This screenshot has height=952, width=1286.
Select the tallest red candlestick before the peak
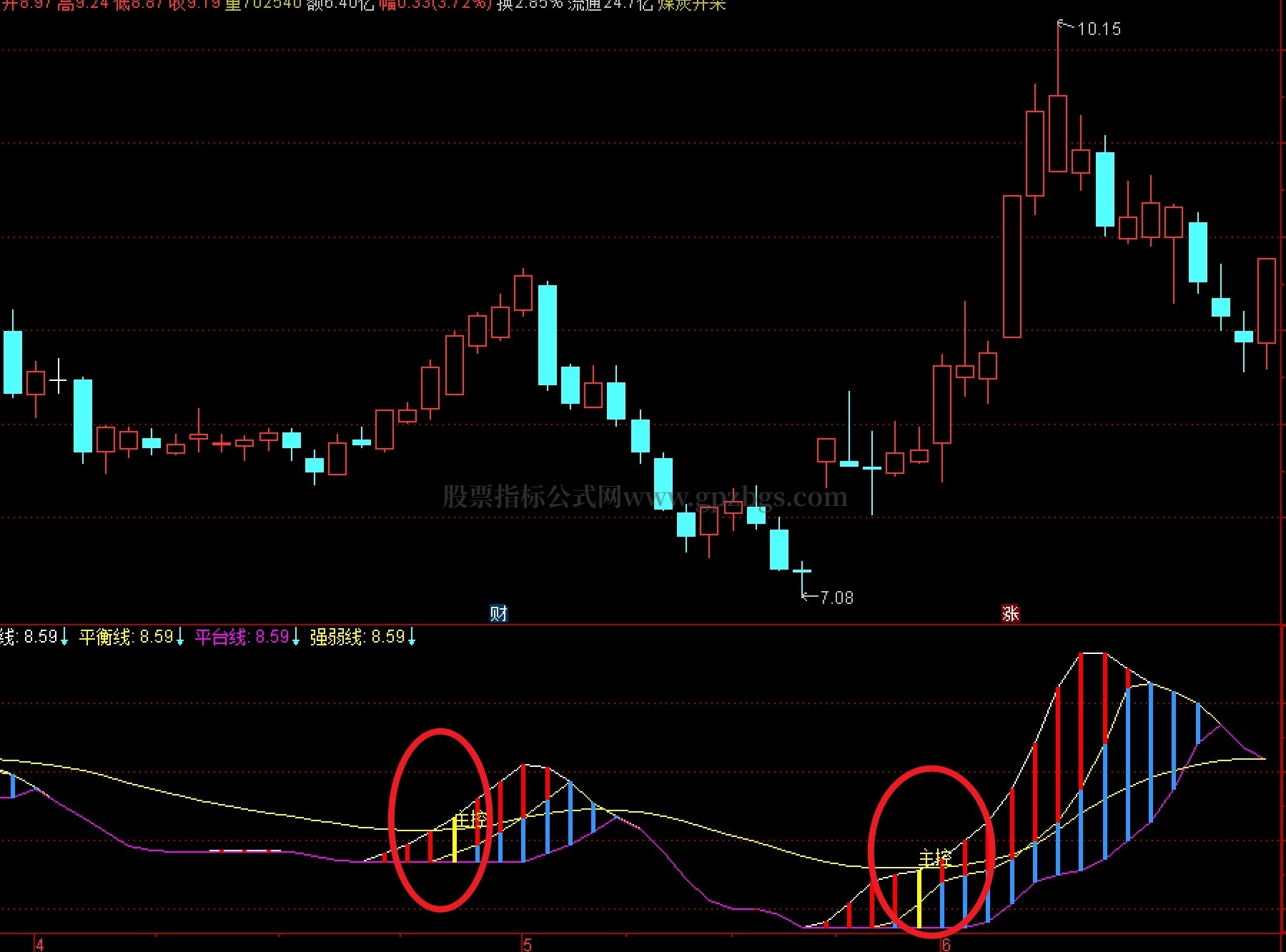click(x=1012, y=267)
